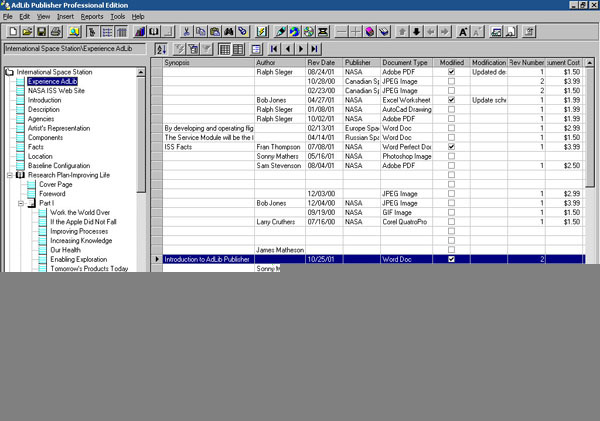Toggle Modified checkbox in James Matheson row
This screenshot has height=421, width=600.
452,250
